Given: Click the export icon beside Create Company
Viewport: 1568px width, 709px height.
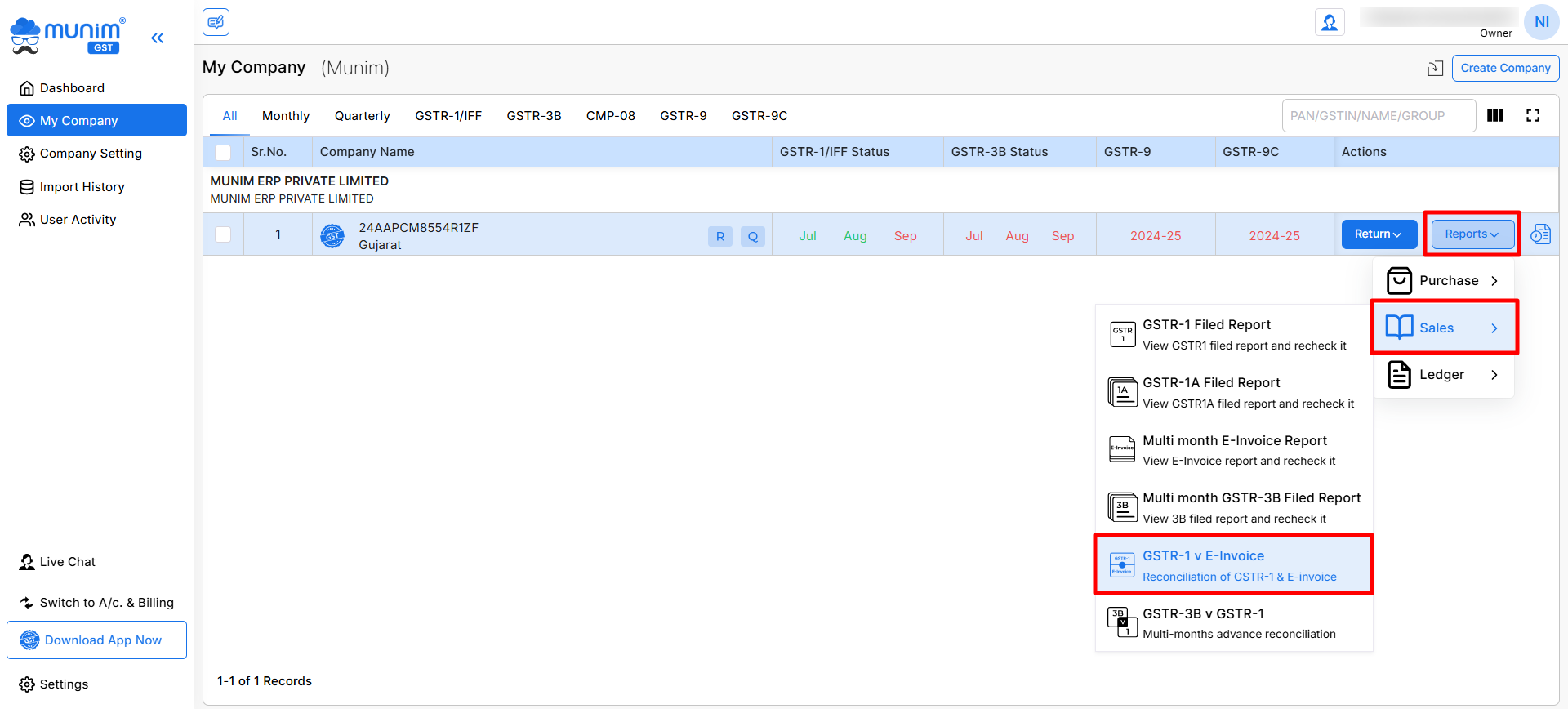Looking at the screenshot, I should click(x=1435, y=69).
